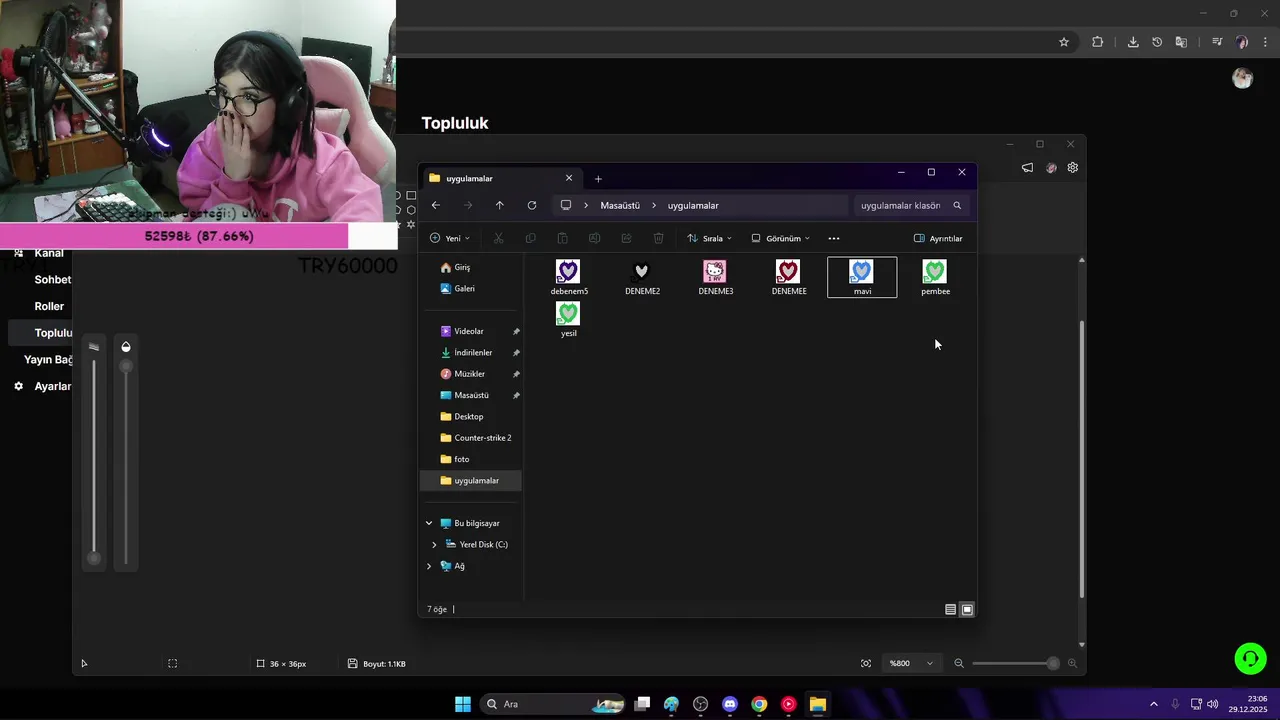Open Chrome extensions puzzle icon

(x=1098, y=42)
